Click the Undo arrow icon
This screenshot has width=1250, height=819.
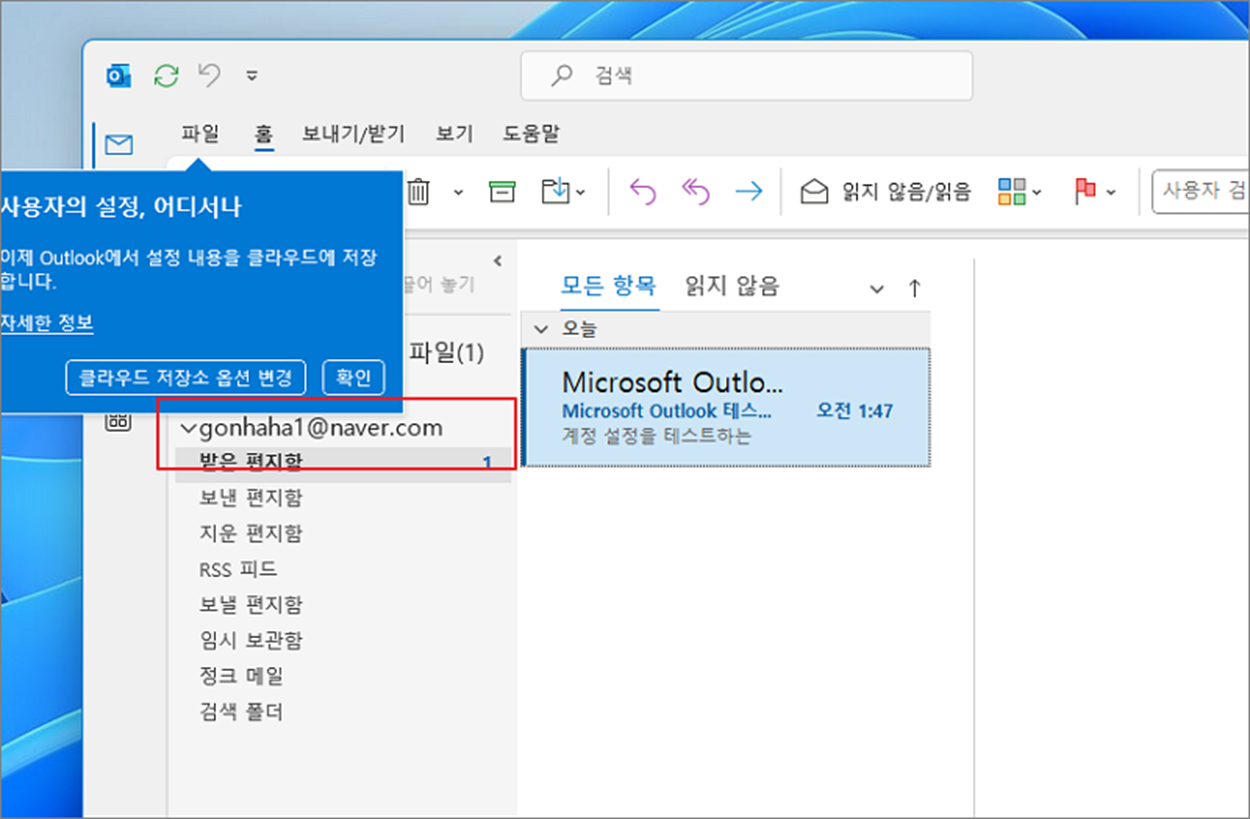(x=209, y=75)
